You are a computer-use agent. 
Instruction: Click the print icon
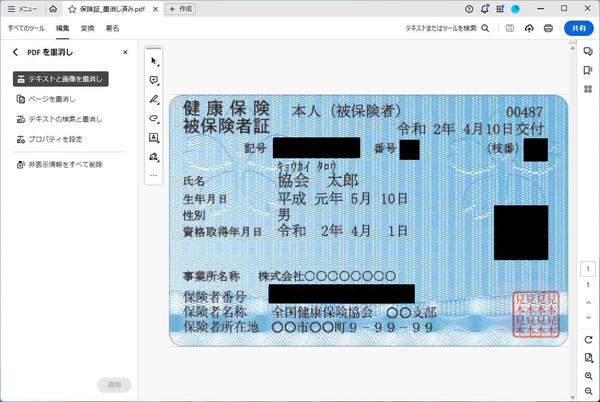pos(548,28)
